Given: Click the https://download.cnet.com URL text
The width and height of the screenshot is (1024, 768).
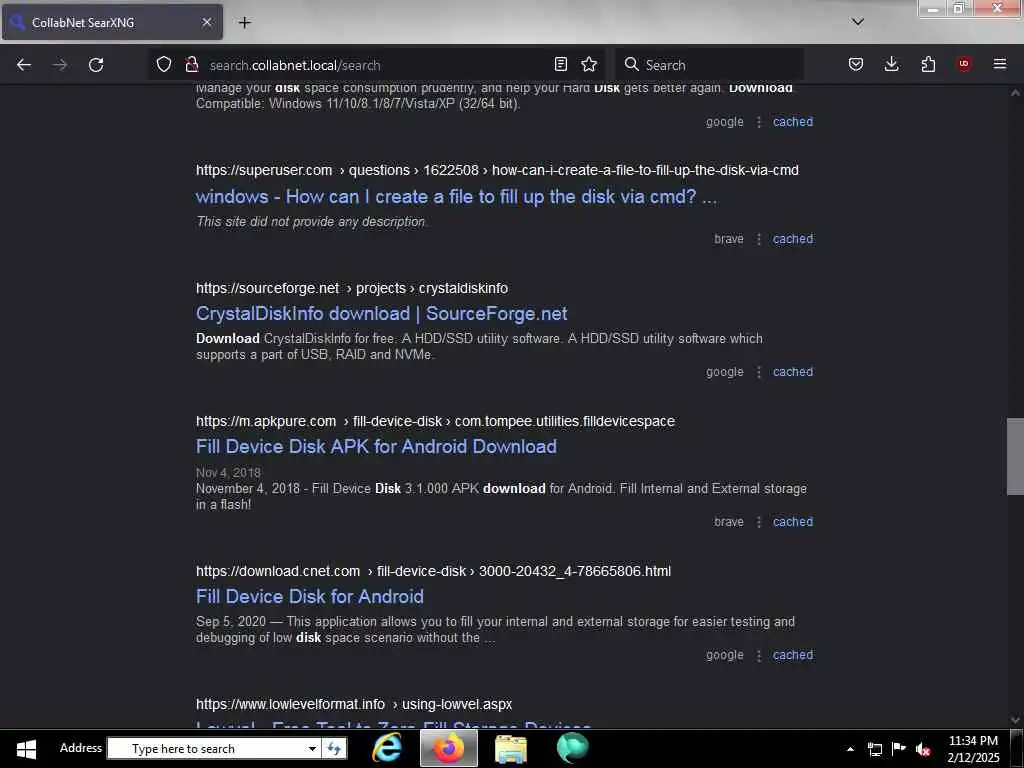Looking at the screenshot, I should [x=278, y=571].
